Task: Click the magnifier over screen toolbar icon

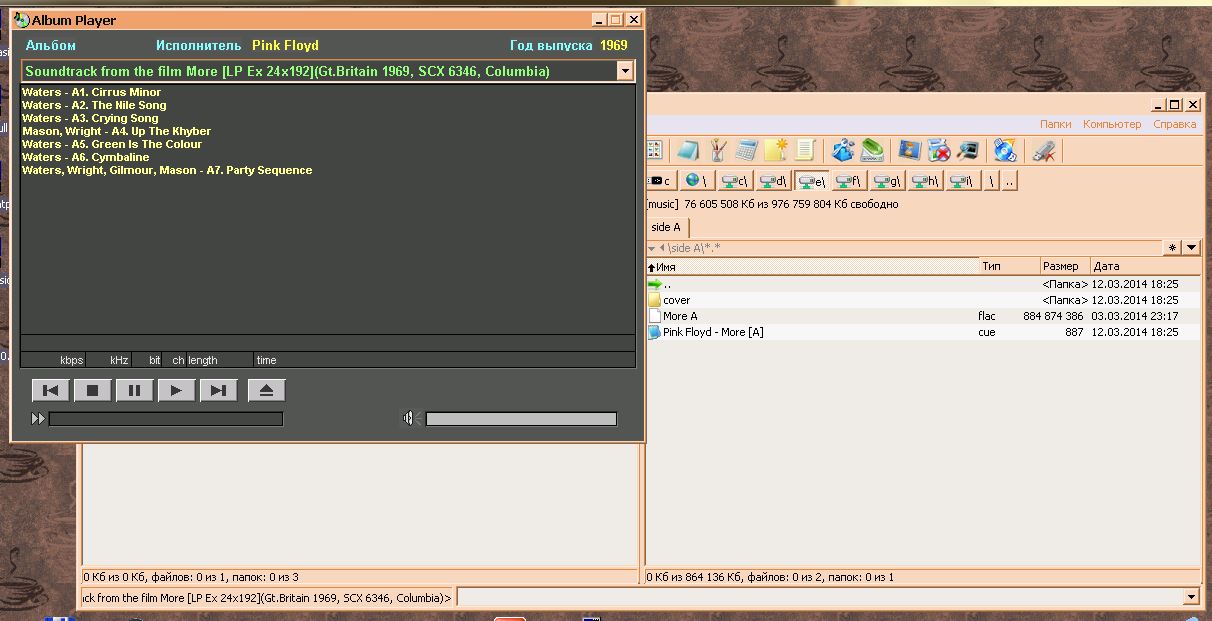Action: tap(967, 150)
